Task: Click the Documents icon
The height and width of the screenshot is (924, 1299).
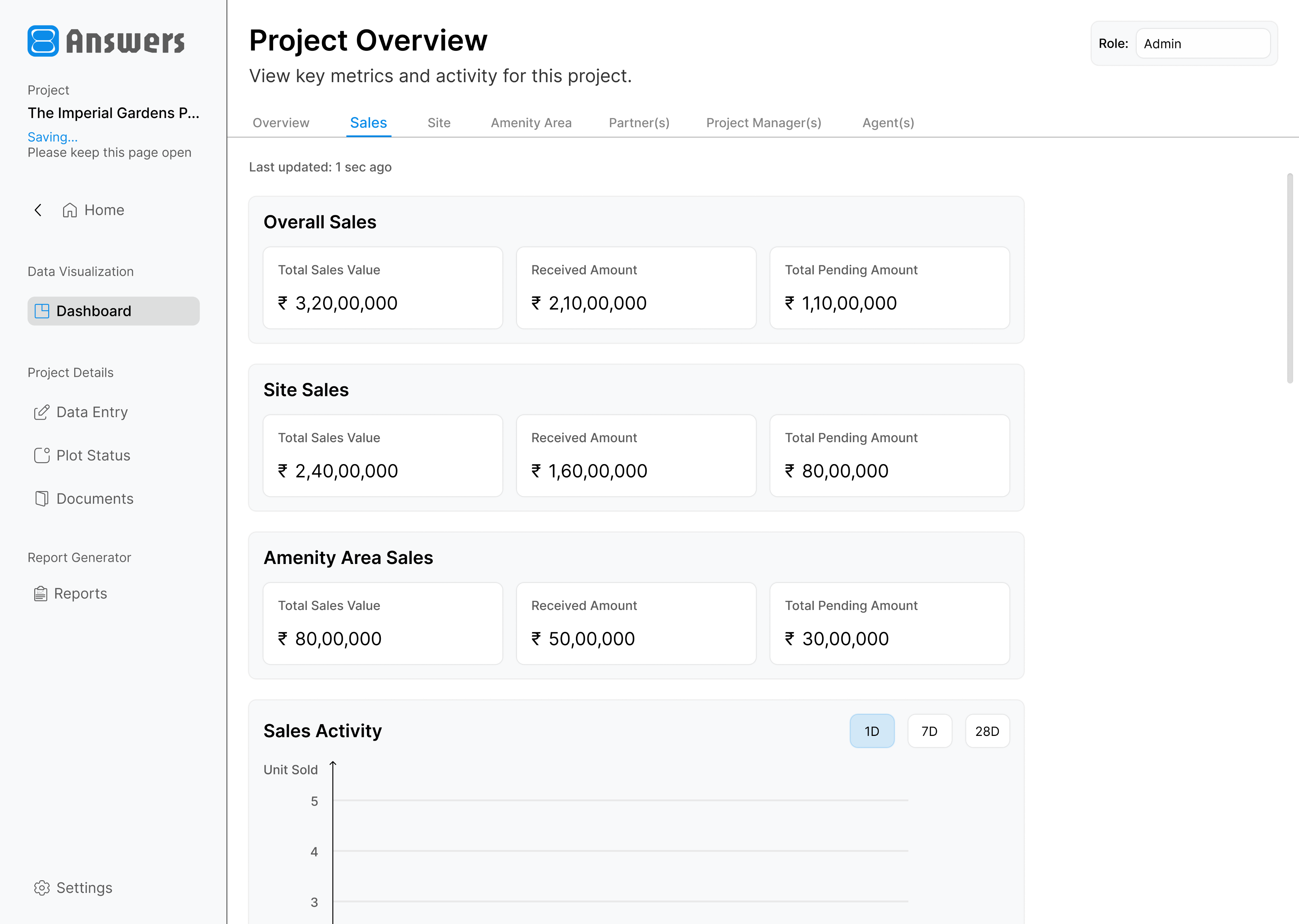Action: point(42,498)
